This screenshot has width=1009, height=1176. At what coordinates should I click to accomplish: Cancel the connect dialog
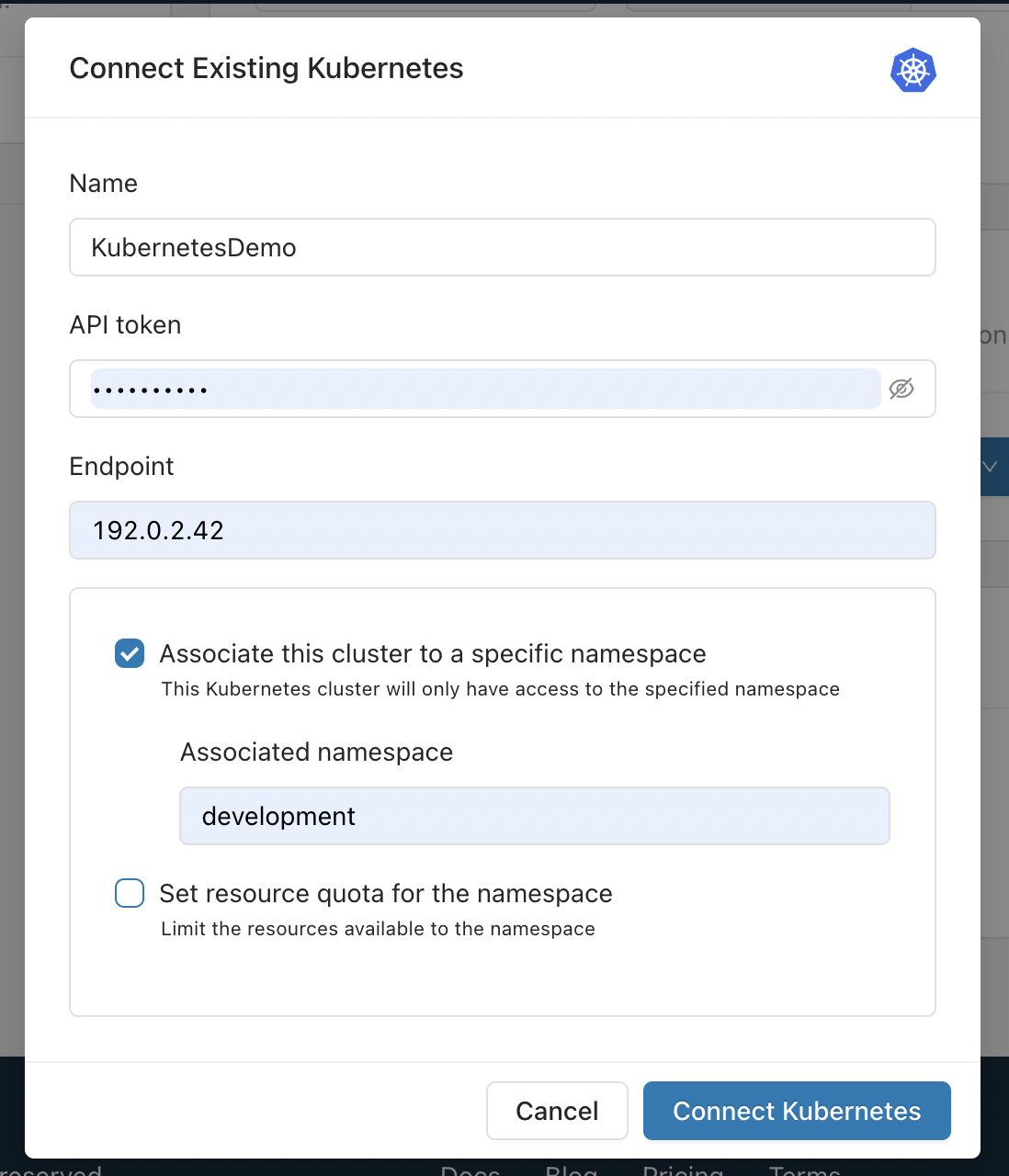(557, 1111)
